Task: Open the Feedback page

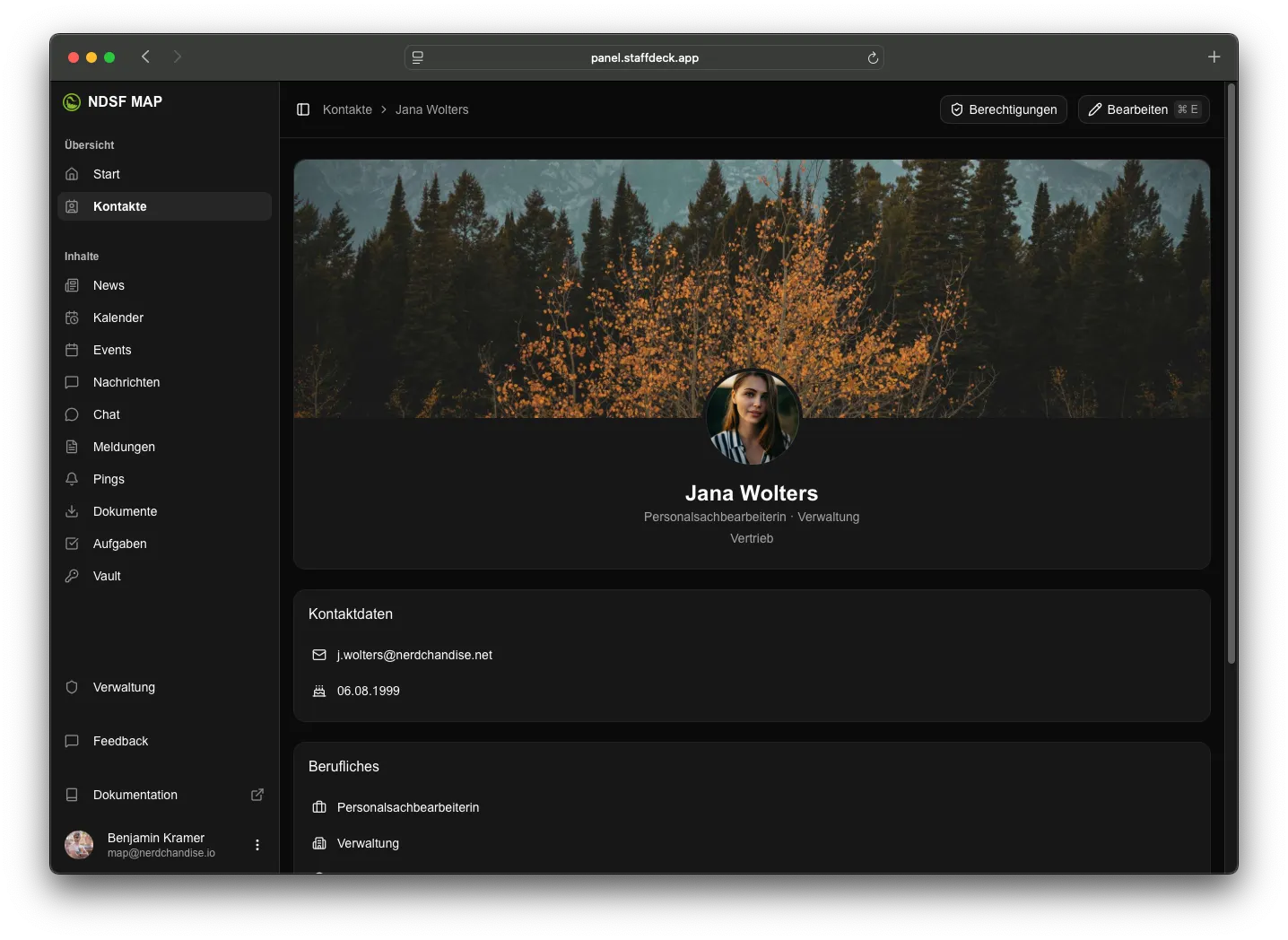Action: coord(165,741)
